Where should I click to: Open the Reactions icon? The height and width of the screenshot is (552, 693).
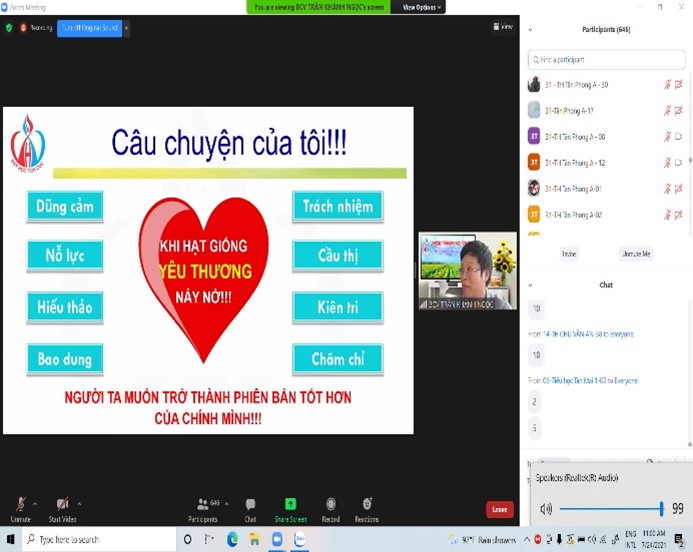[367, 505]
